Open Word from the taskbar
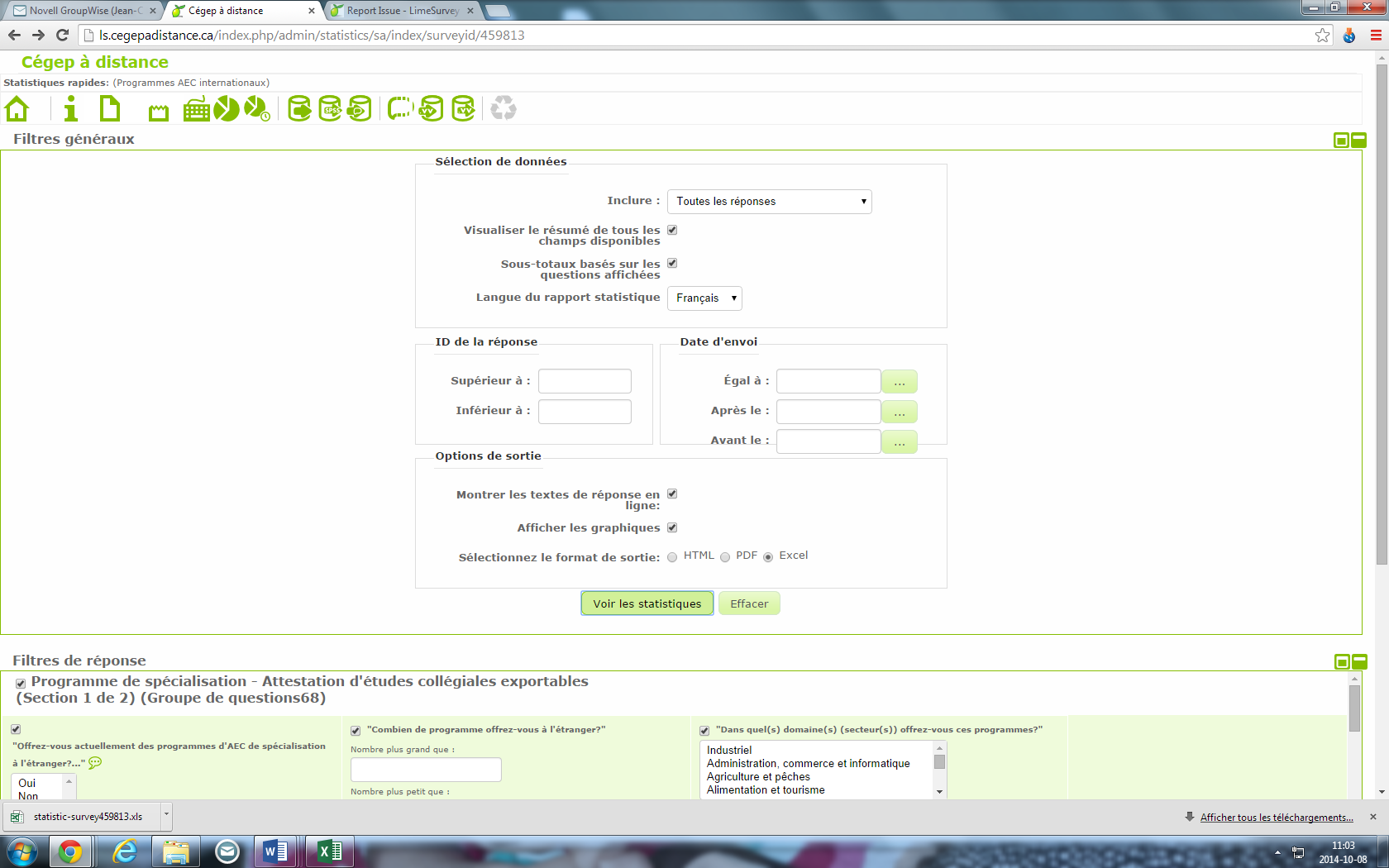The height and width of the screenshot is (868, 1389). tap(276, 851)
